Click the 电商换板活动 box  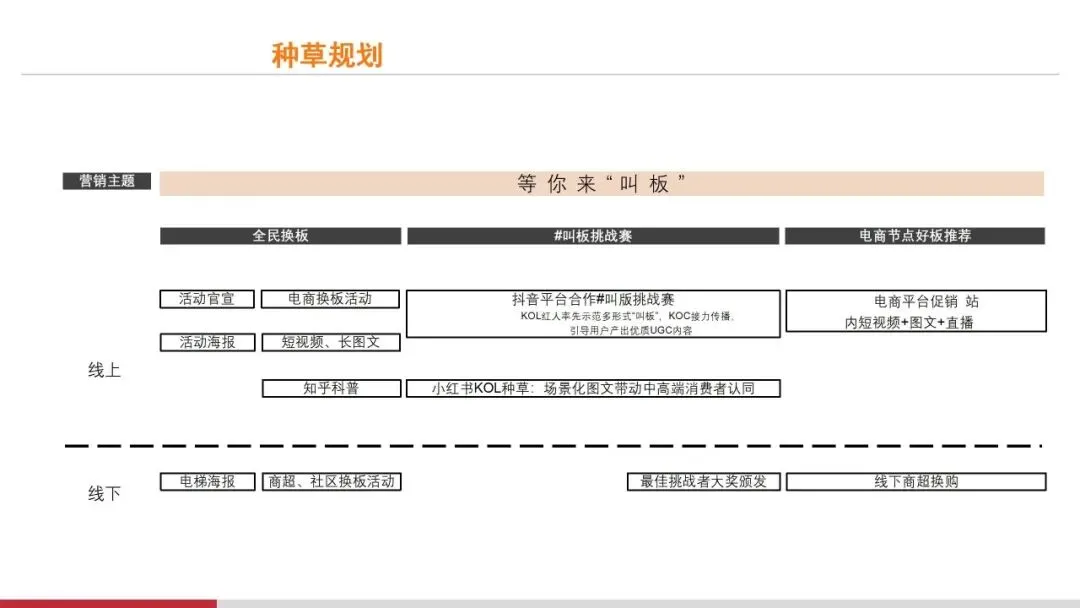[330, 298]
